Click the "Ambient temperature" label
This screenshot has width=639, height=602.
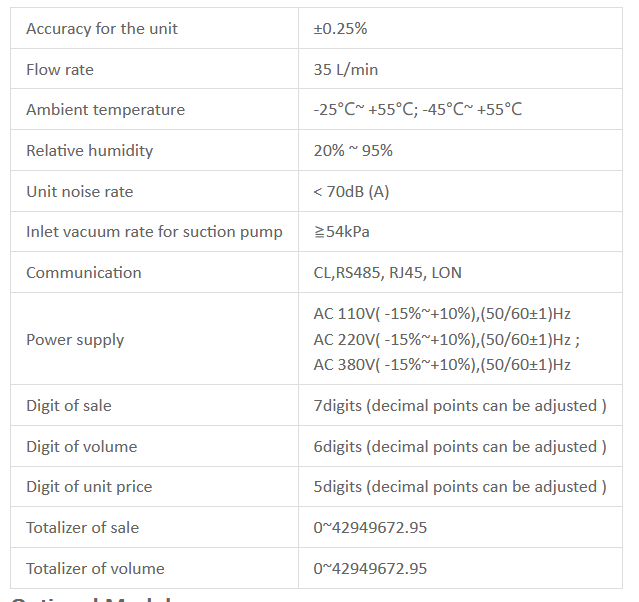click(105, 110)
